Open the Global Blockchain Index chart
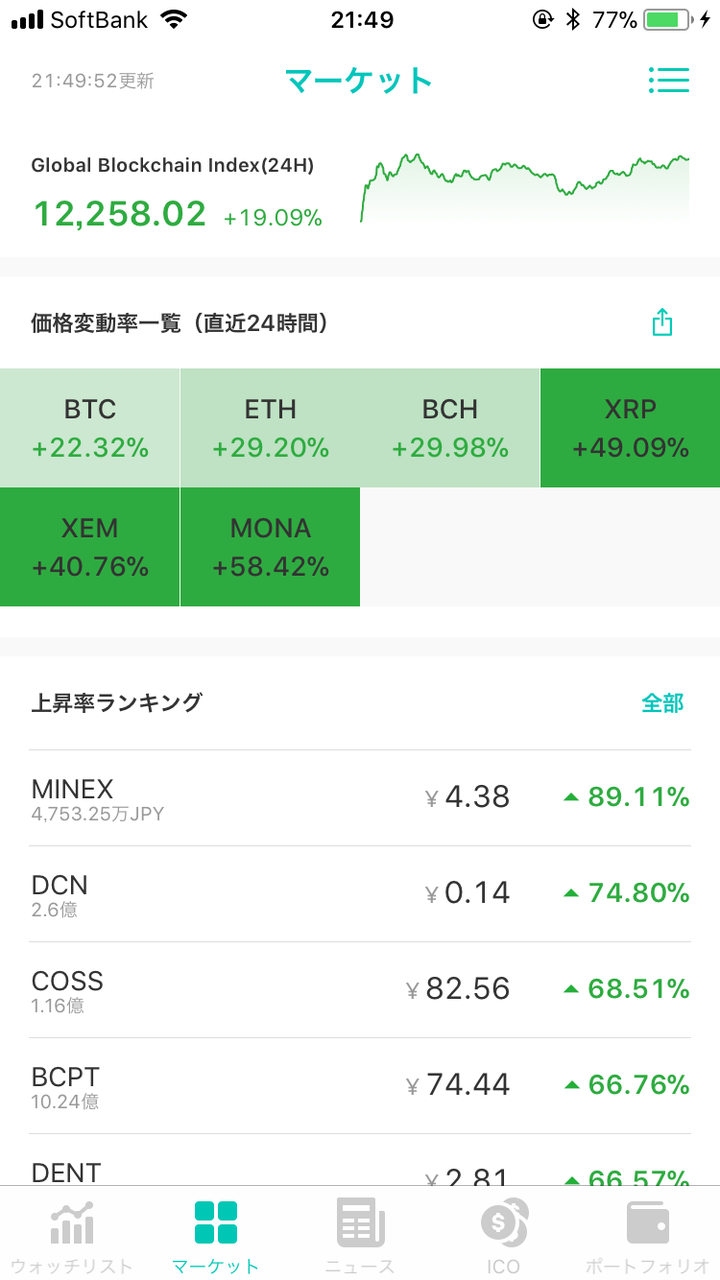 (x=524, y=188)
